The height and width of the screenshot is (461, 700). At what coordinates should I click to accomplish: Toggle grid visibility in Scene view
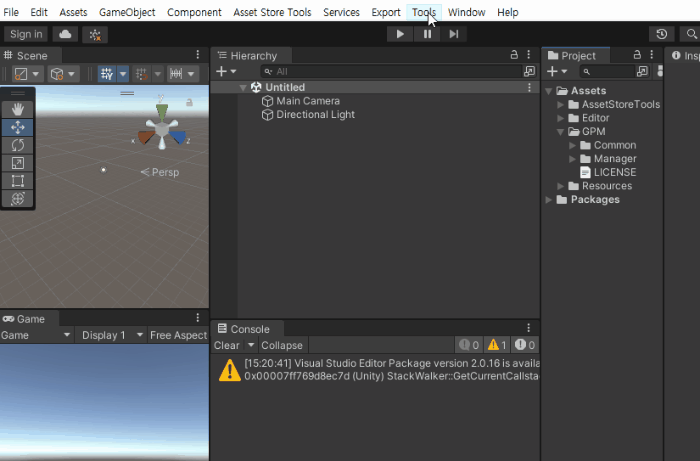[107, 74]
